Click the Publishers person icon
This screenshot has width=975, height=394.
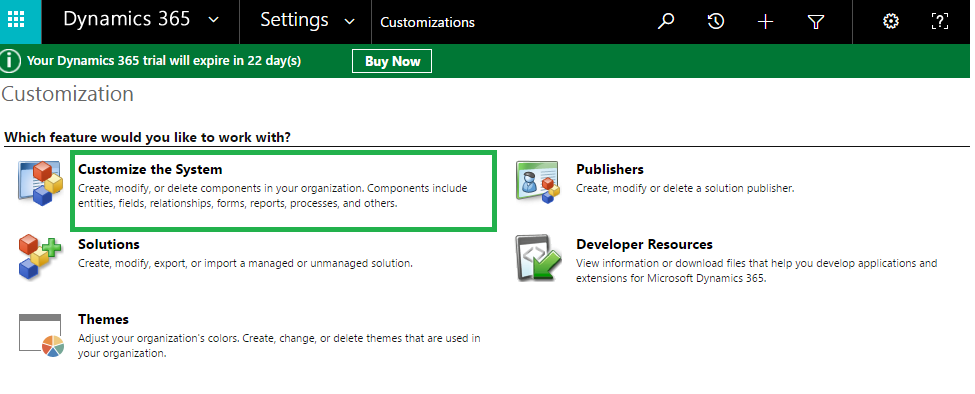(x=538, y=183)
